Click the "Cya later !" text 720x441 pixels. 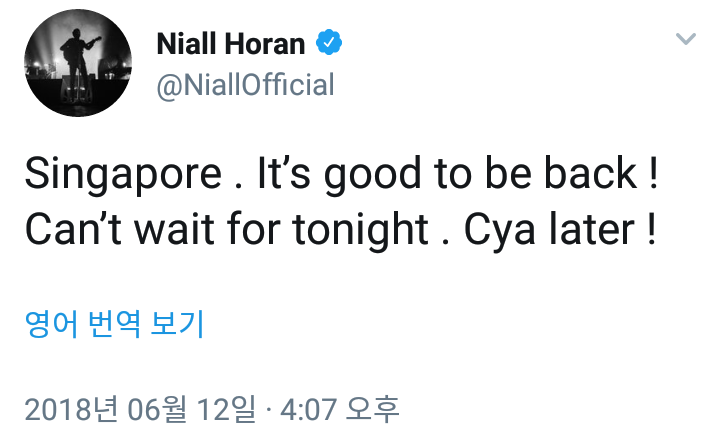(560, 230)
